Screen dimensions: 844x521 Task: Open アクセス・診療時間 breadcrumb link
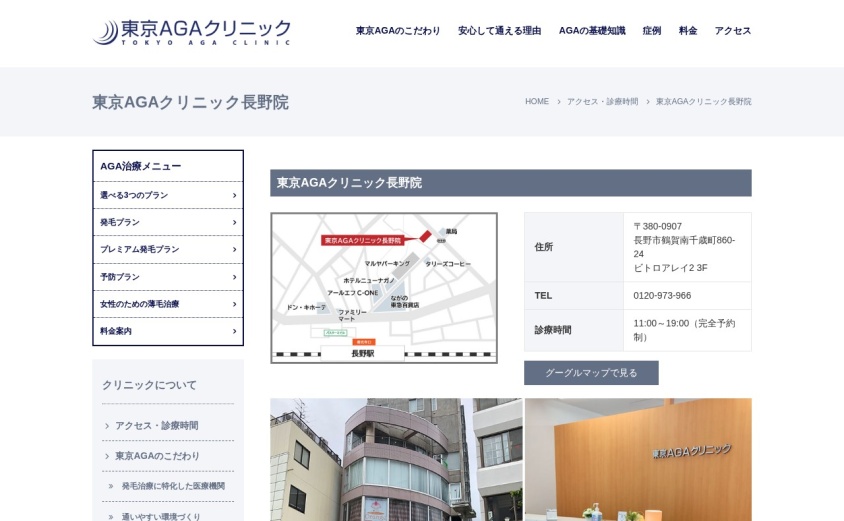tap(602, 101)
